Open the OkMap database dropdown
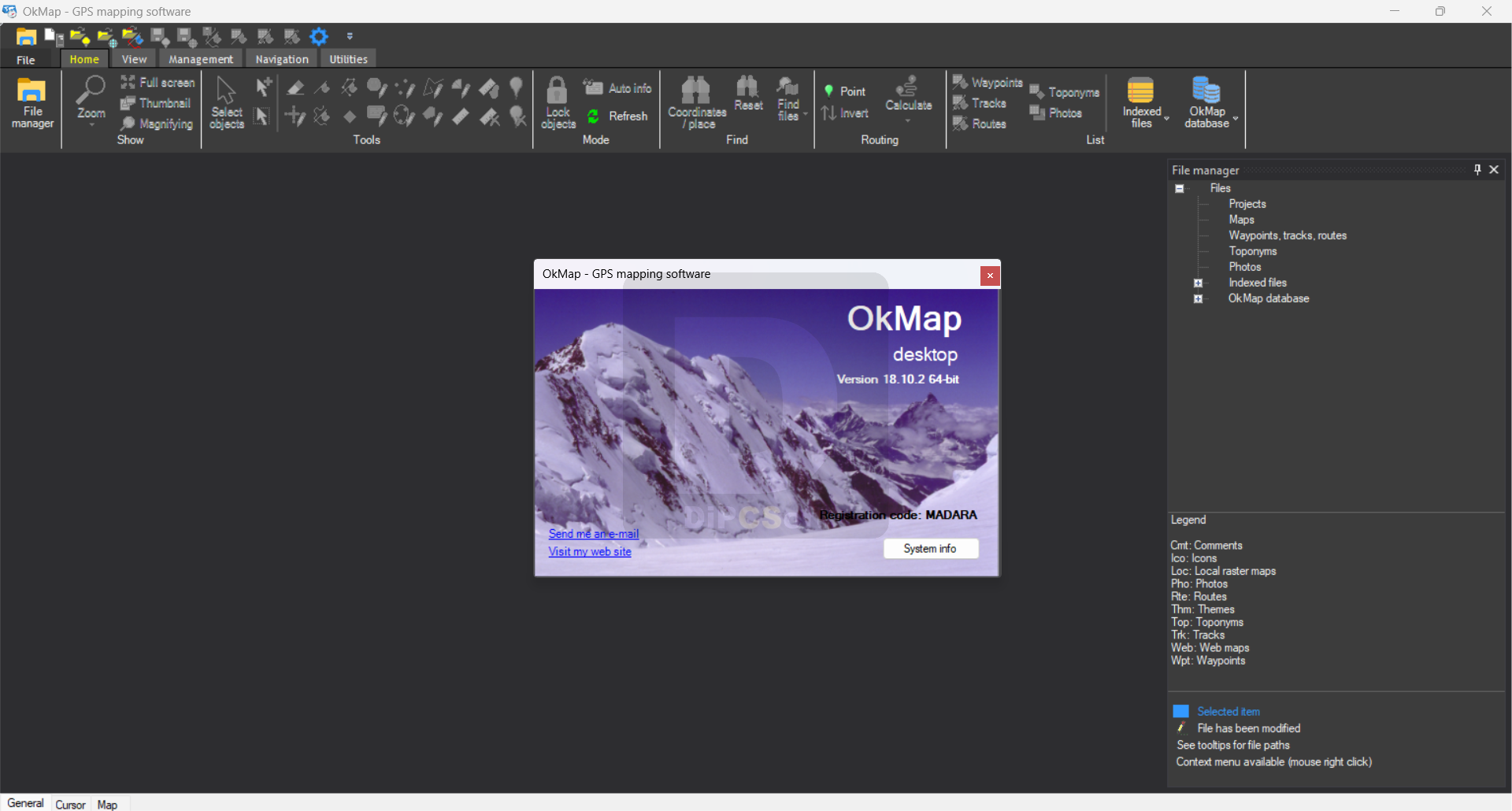This screenshot has width=1512, height=811. pos(1236,119)
